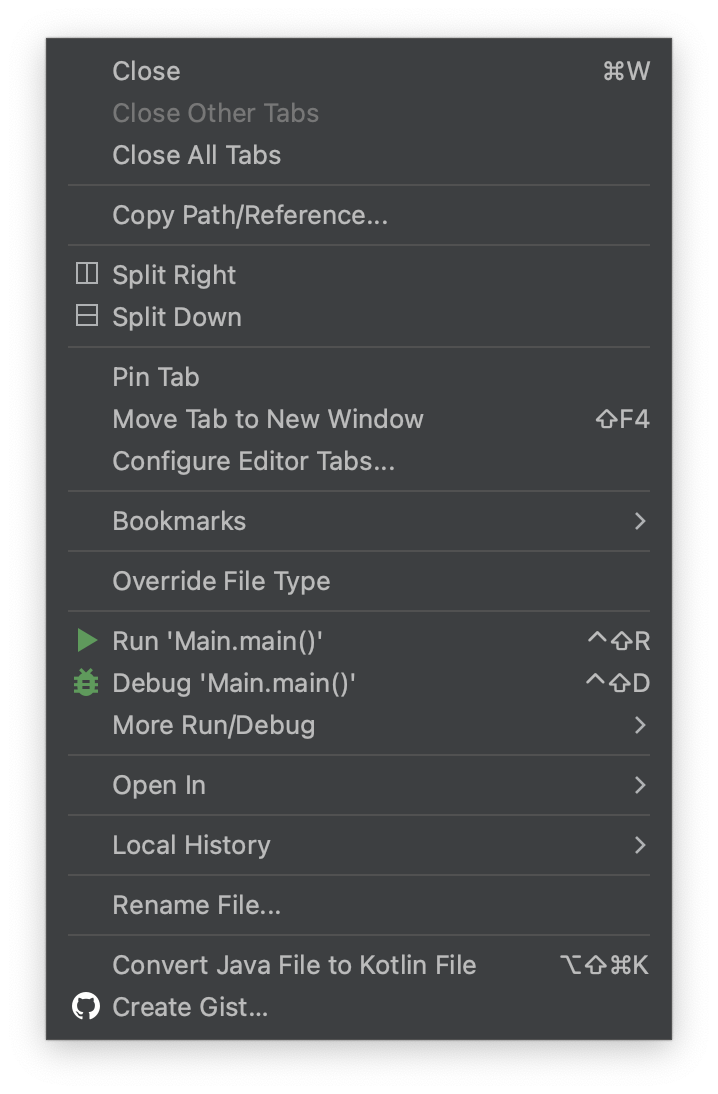Expand the Bookmarks submenu arrow
The width and height of the screenshot is (718, 1094).
(640, 521)
